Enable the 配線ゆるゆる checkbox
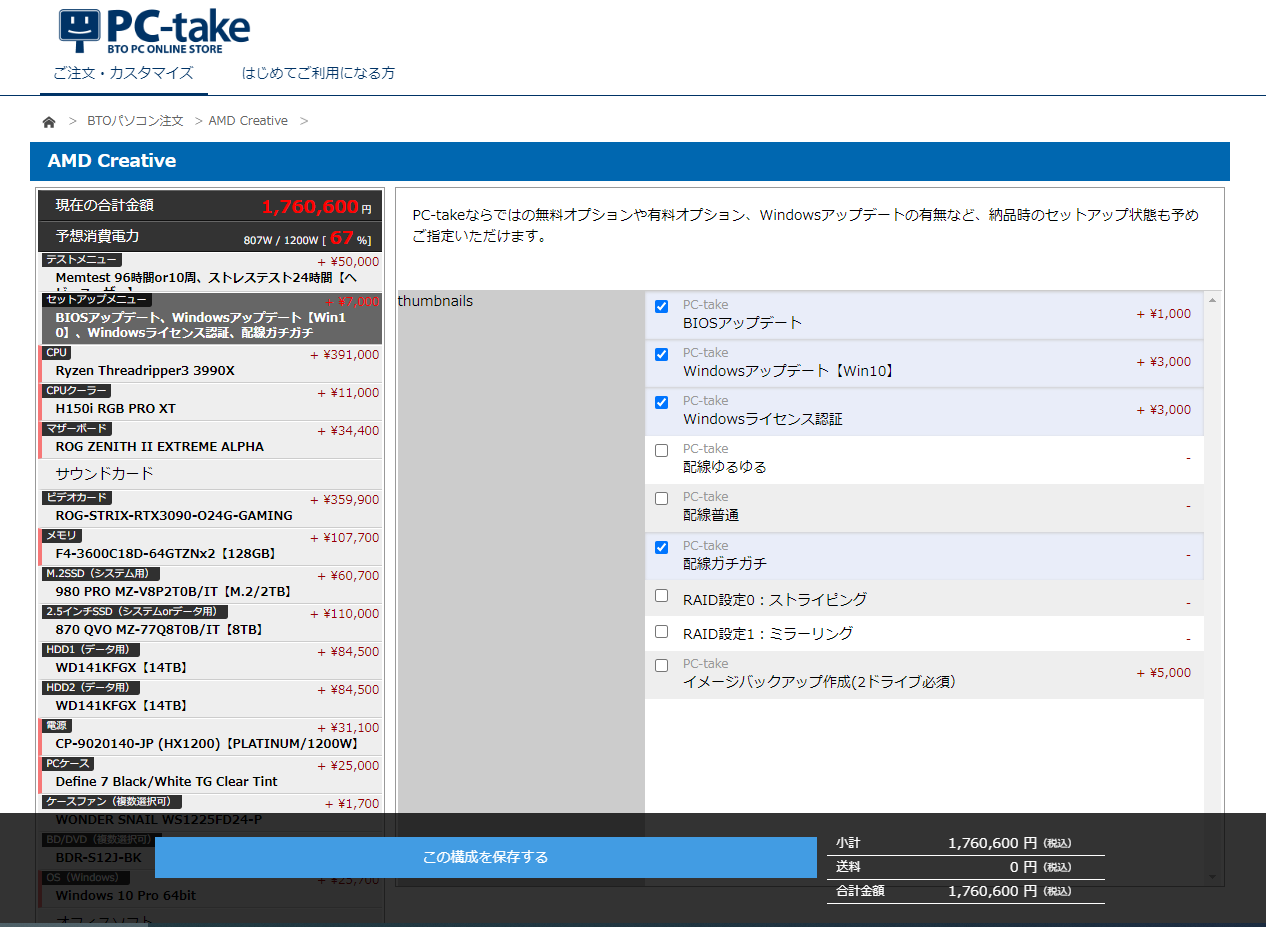Image resolution: width=1266 pixels, height=927 pixels. pos(661,450)
